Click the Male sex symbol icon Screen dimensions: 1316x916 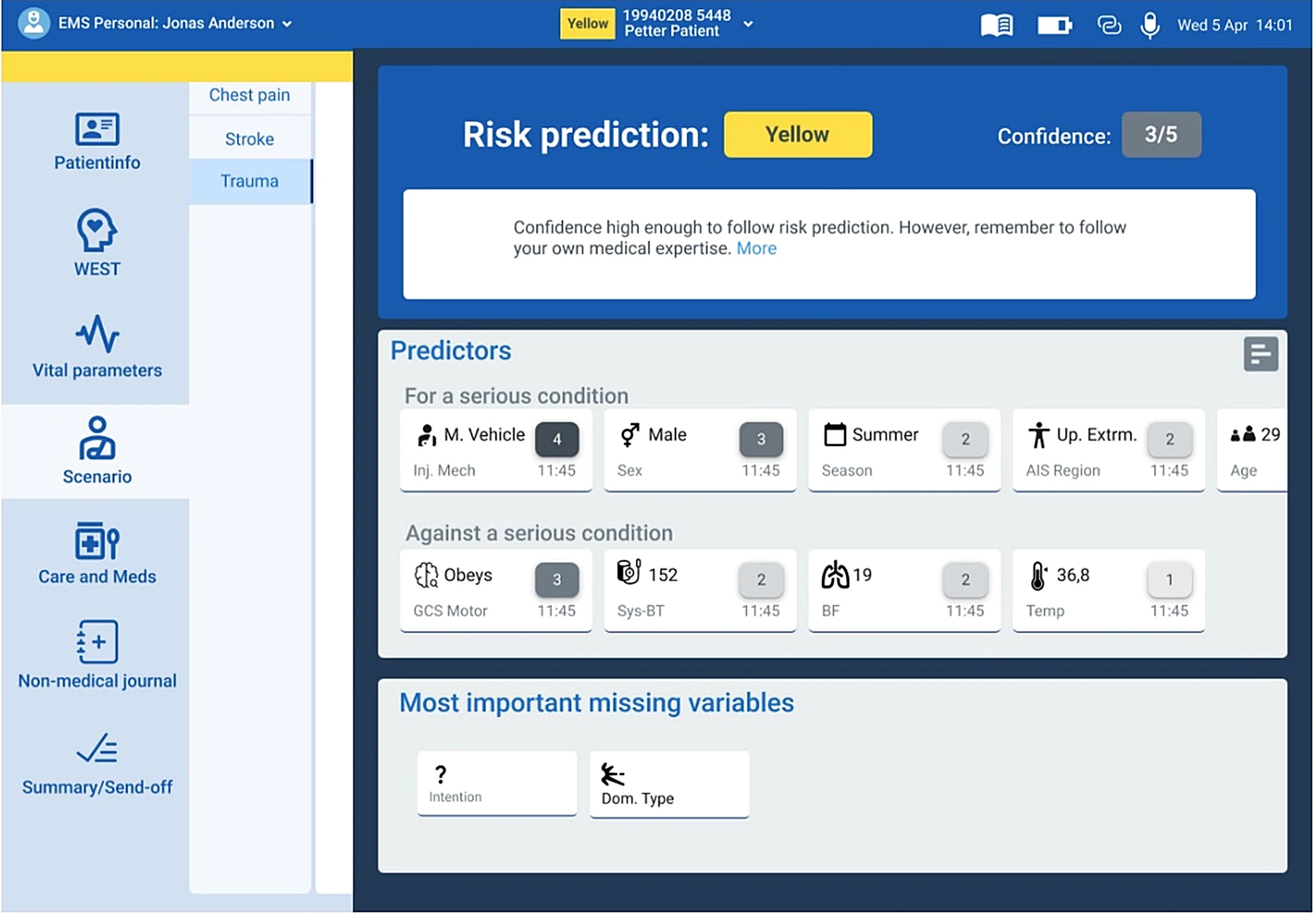pos(630,435)
